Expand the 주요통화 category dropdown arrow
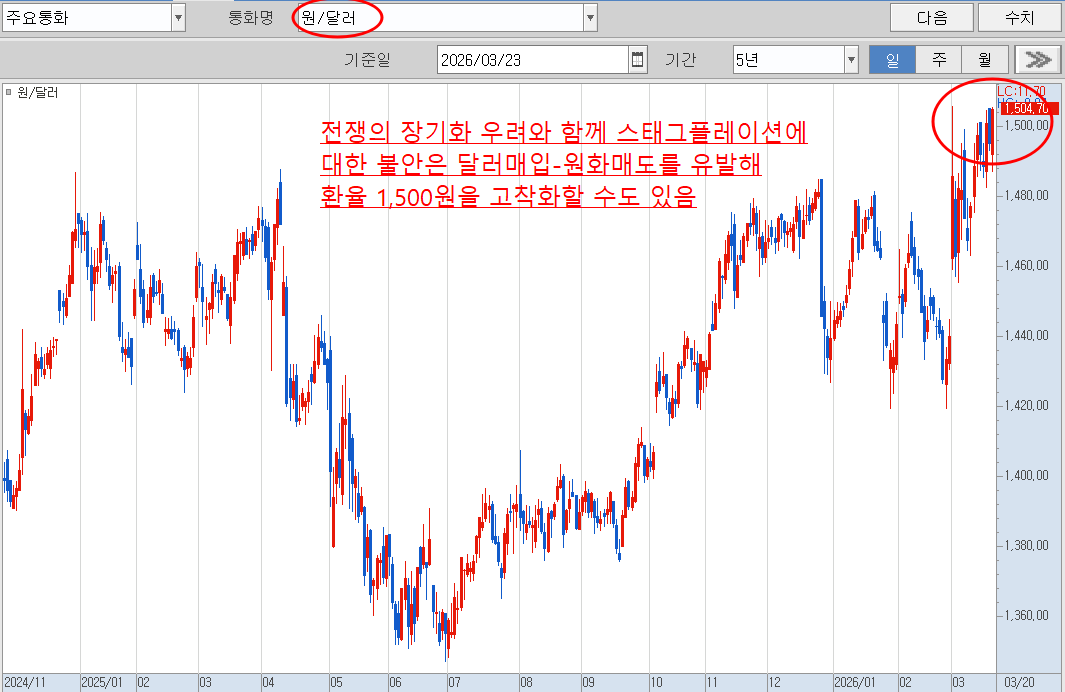The width and height of the screenshot is (1065, 692). (x=178, y=17)
